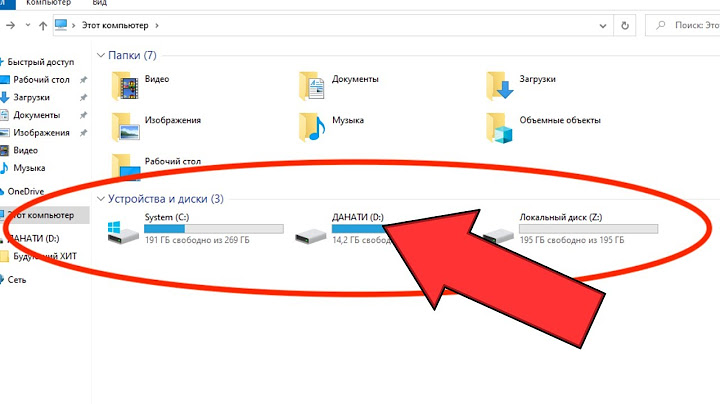Select Этот компьютер in navigation pane

[45, 215]
